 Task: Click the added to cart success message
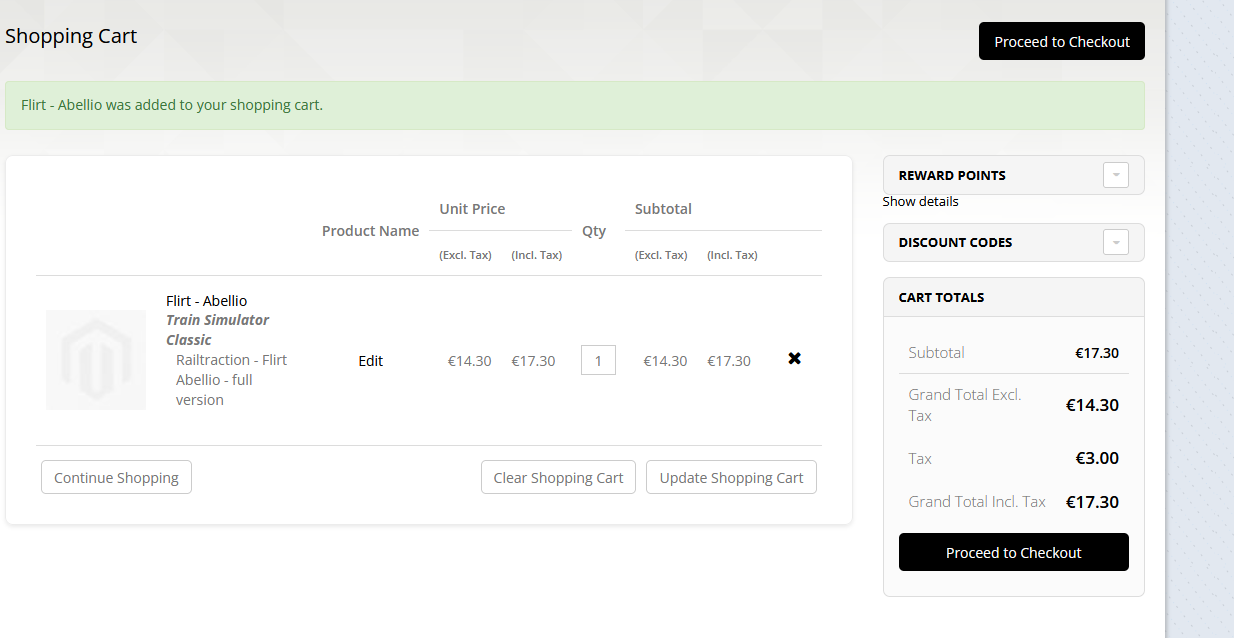coord(575,105)
